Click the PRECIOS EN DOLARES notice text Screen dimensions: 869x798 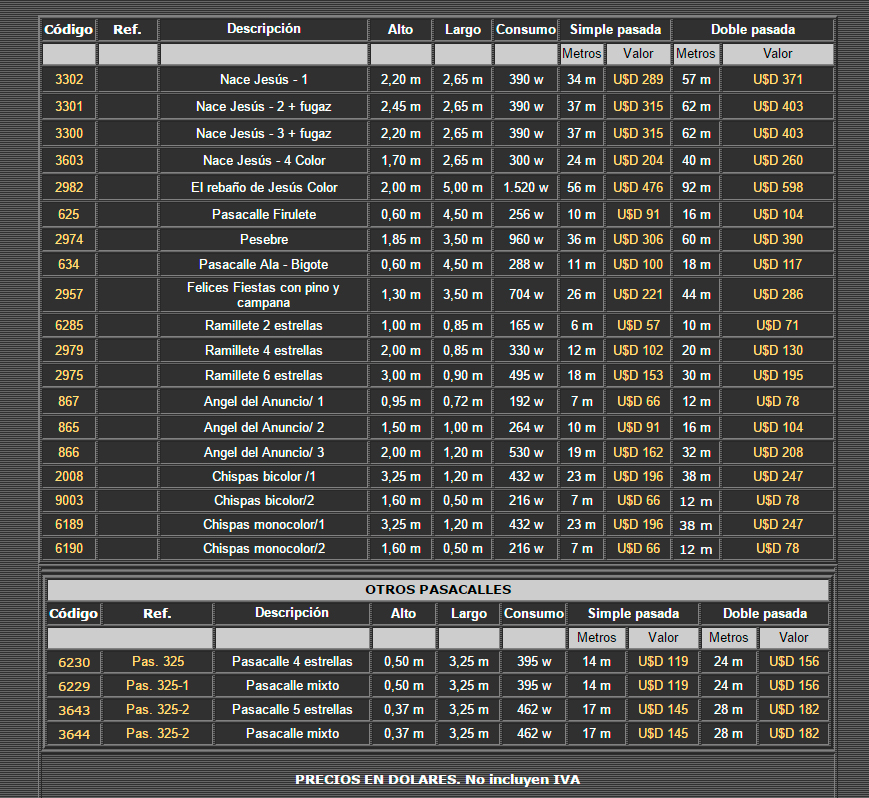pos(437,779)
